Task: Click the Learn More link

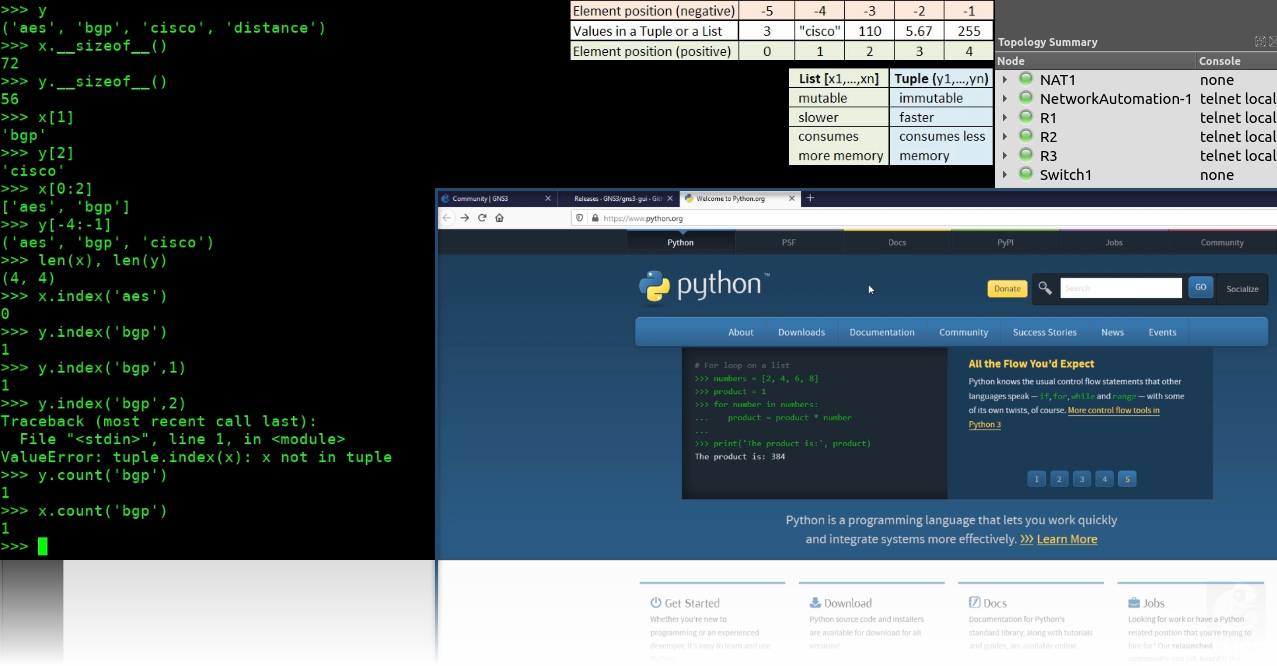Action: (1067, 539)
